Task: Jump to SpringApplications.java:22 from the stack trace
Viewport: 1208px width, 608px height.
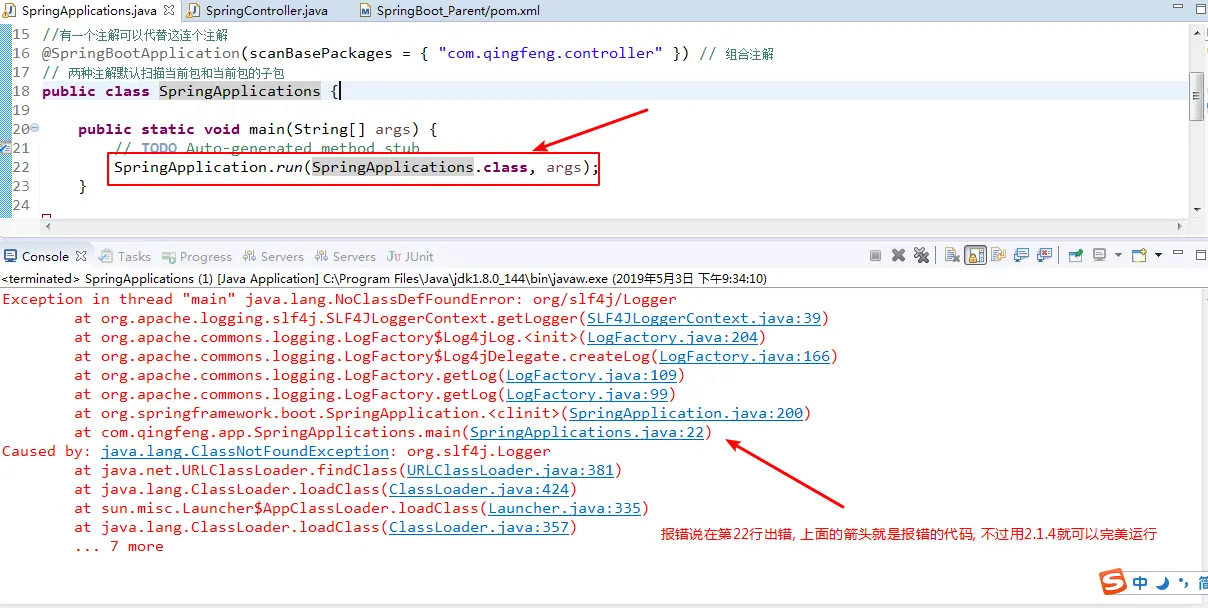Action: [587, 432]
